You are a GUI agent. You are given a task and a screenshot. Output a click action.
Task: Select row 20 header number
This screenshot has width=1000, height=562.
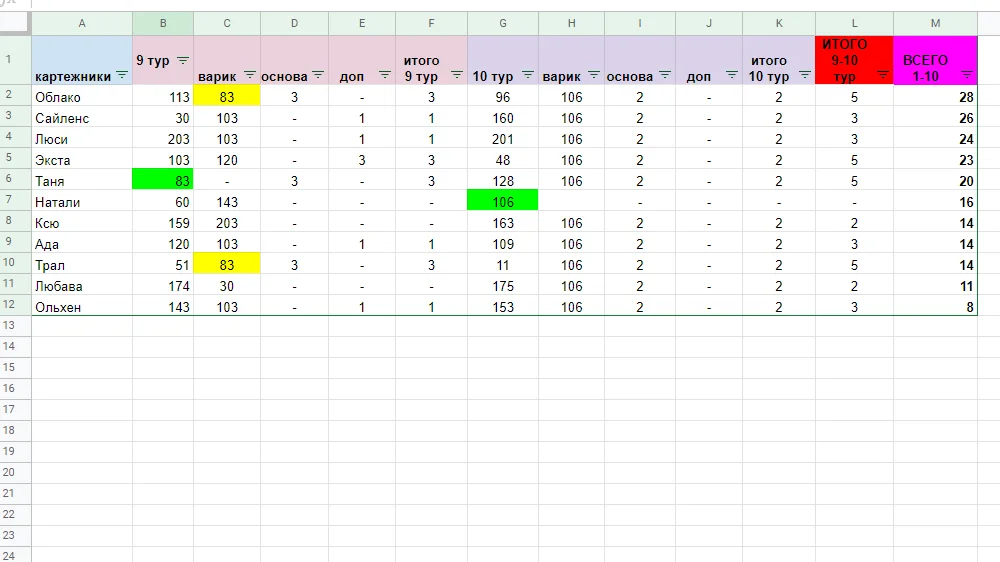click(x=15, y=473)
